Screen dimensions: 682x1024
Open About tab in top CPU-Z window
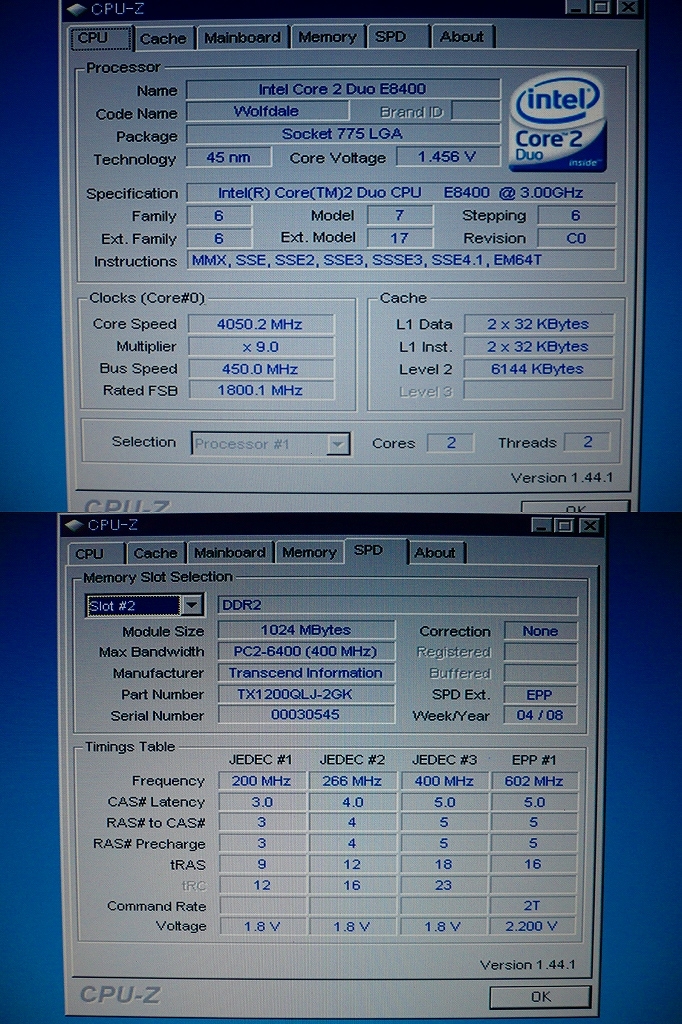tap(462, 37)
